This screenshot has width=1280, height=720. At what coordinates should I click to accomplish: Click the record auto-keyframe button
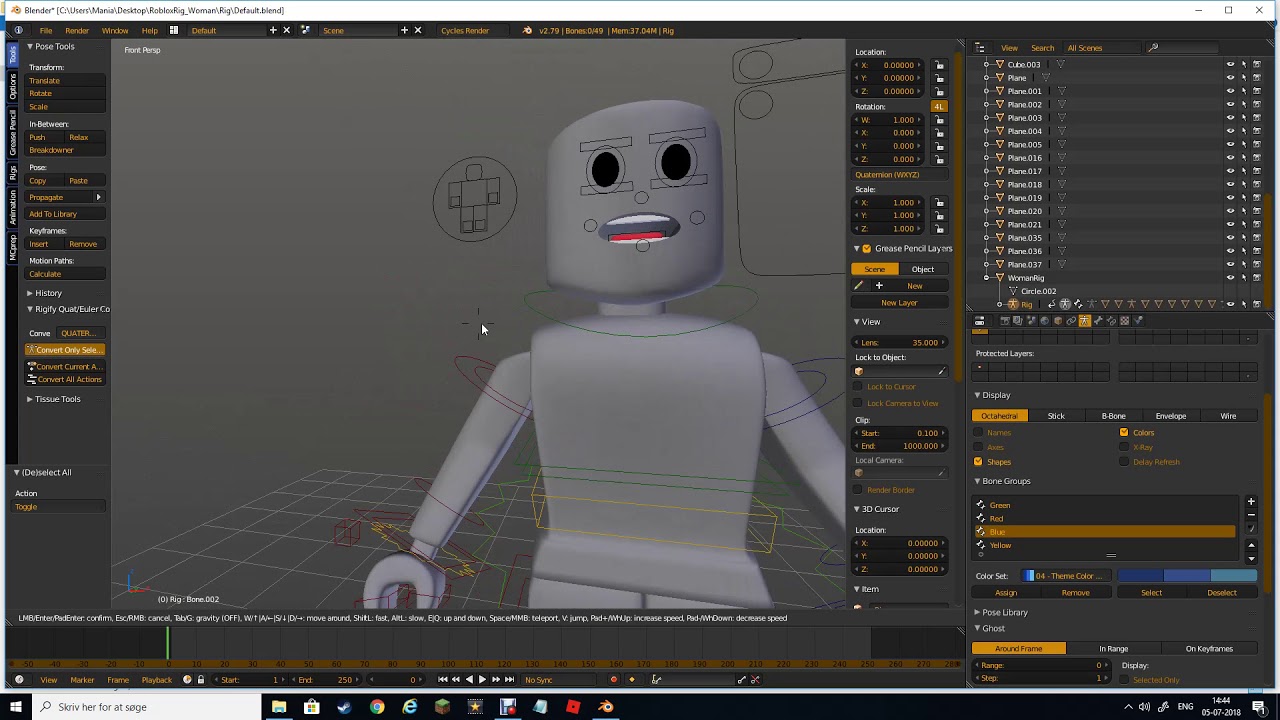point(613,680)
